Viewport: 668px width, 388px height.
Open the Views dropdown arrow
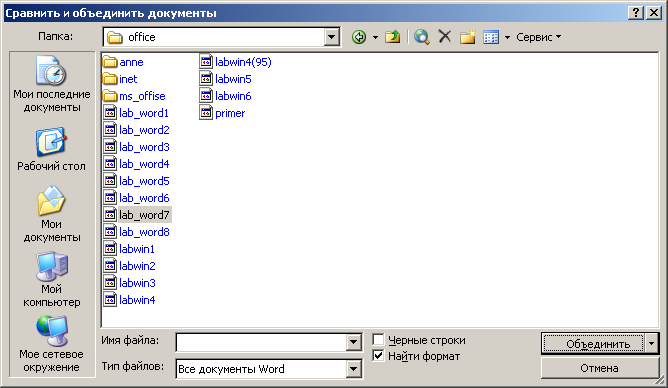click(x=507, y=37)
